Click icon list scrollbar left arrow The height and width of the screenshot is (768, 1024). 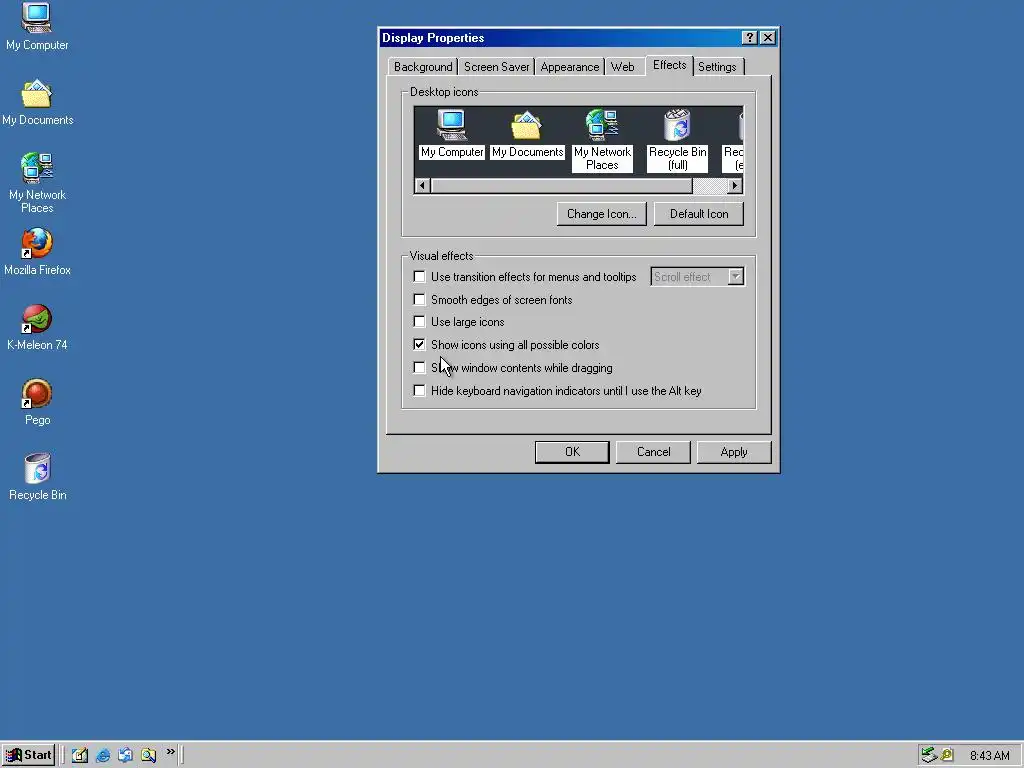point(423,185)
